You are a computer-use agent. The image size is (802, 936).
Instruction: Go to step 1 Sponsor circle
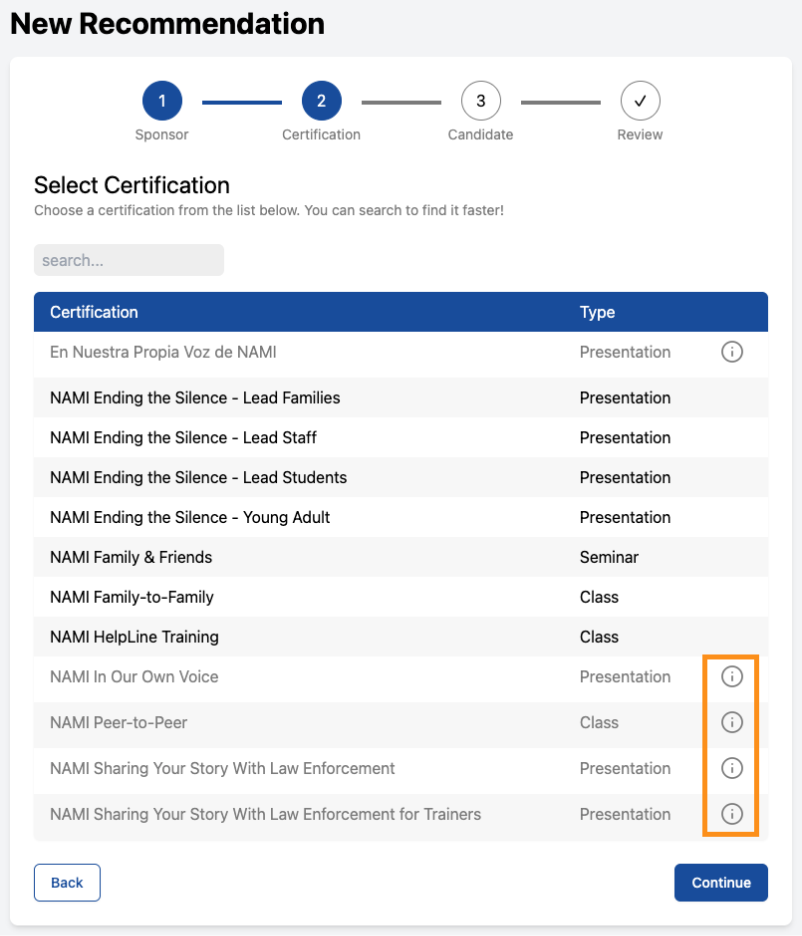[x=162, y=101]
